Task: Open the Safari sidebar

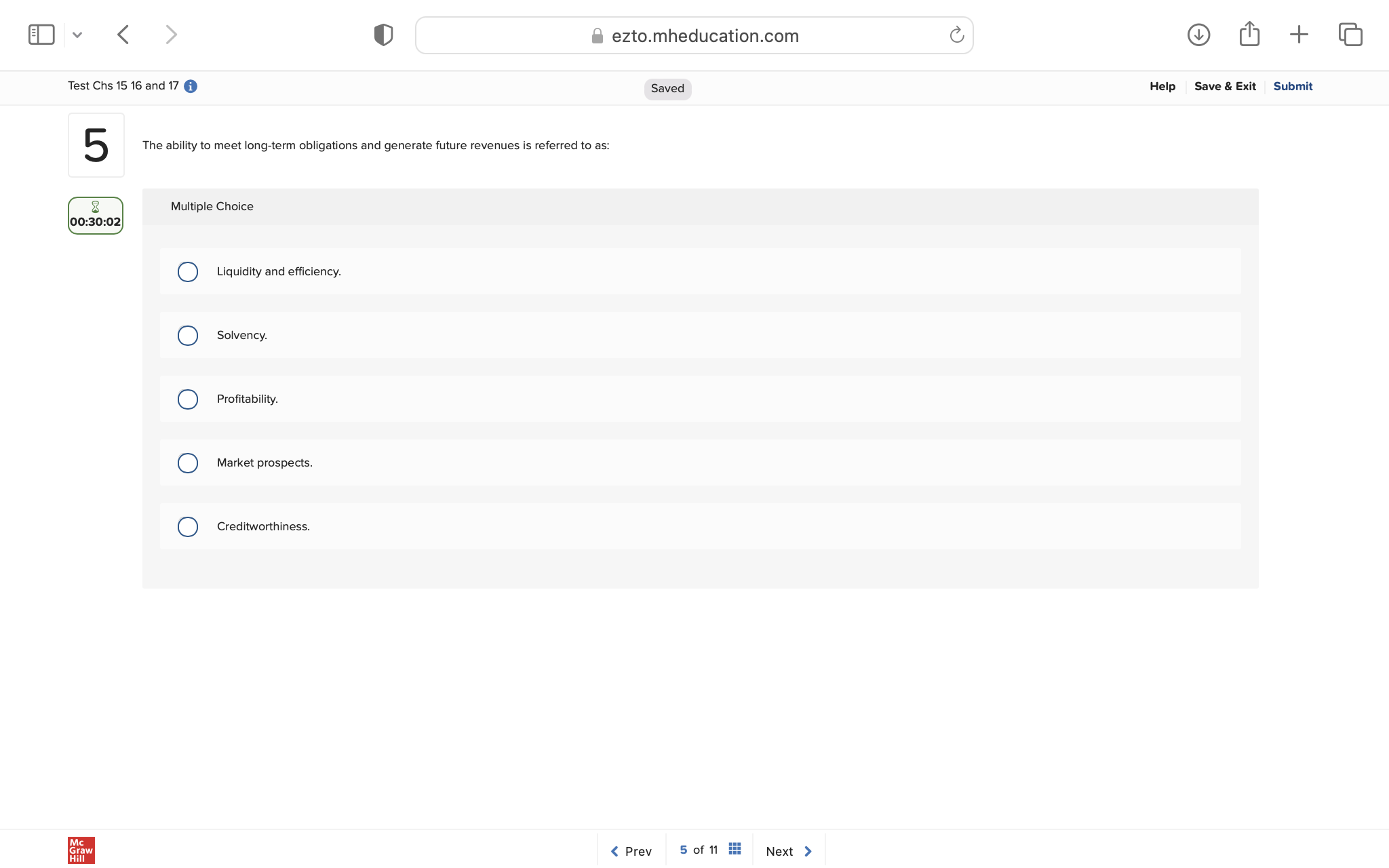Action: [x=41, y=34]
